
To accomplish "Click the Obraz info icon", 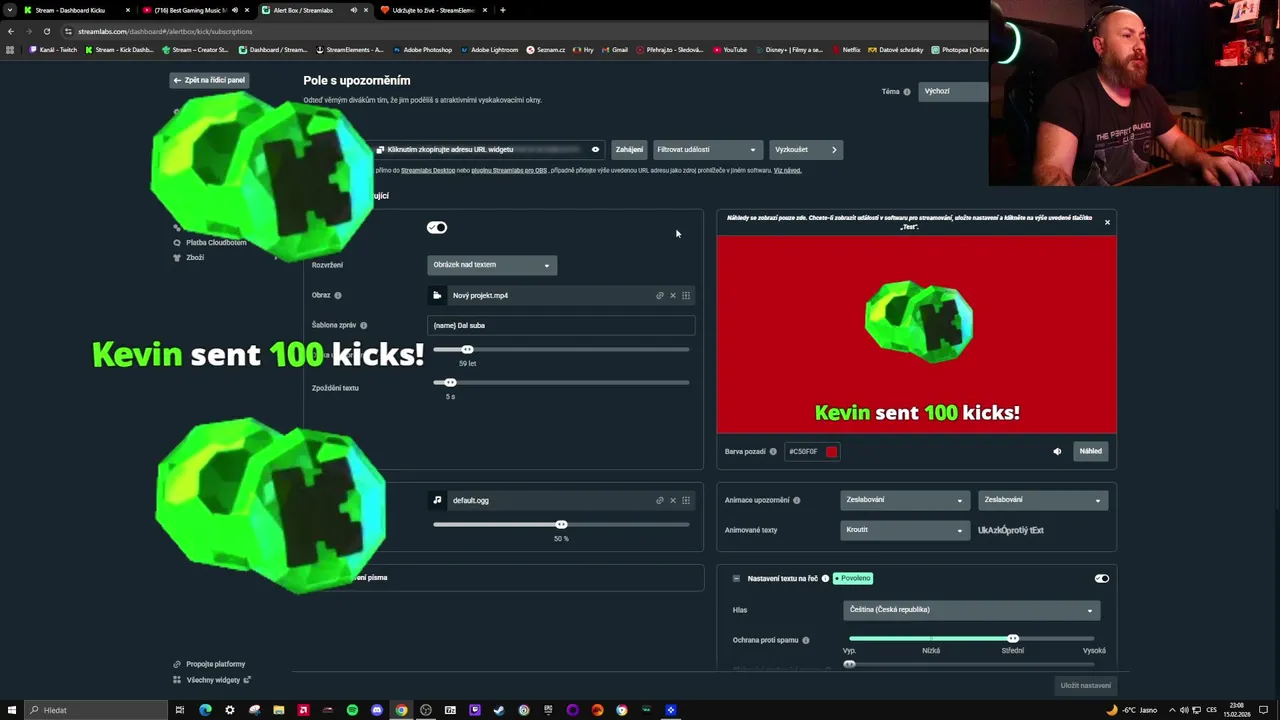I will tap(338, 296).
